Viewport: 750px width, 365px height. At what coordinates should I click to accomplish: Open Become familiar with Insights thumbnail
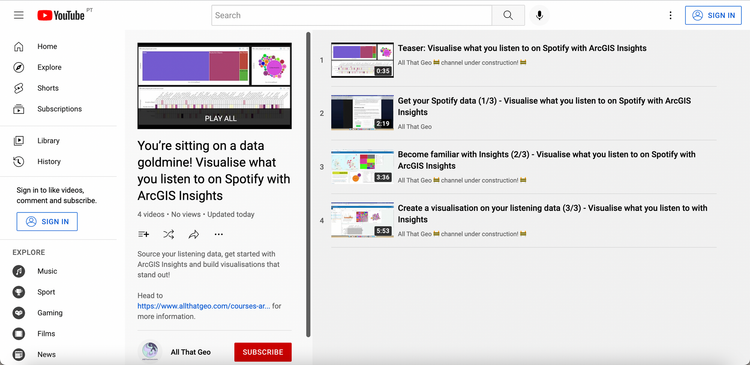click(x=362, y=166)
